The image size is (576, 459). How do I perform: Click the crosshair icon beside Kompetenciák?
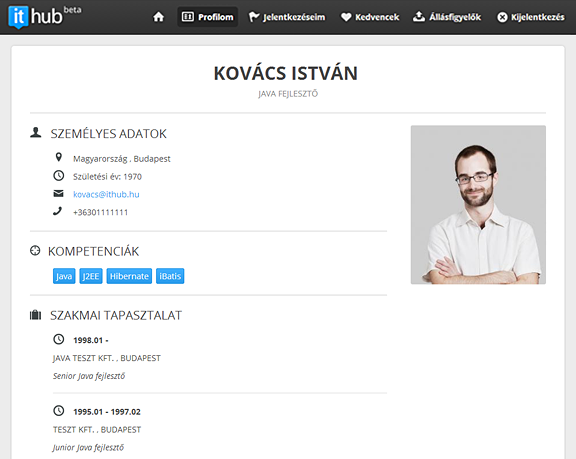pyautogui.click(x=35, y=251)
